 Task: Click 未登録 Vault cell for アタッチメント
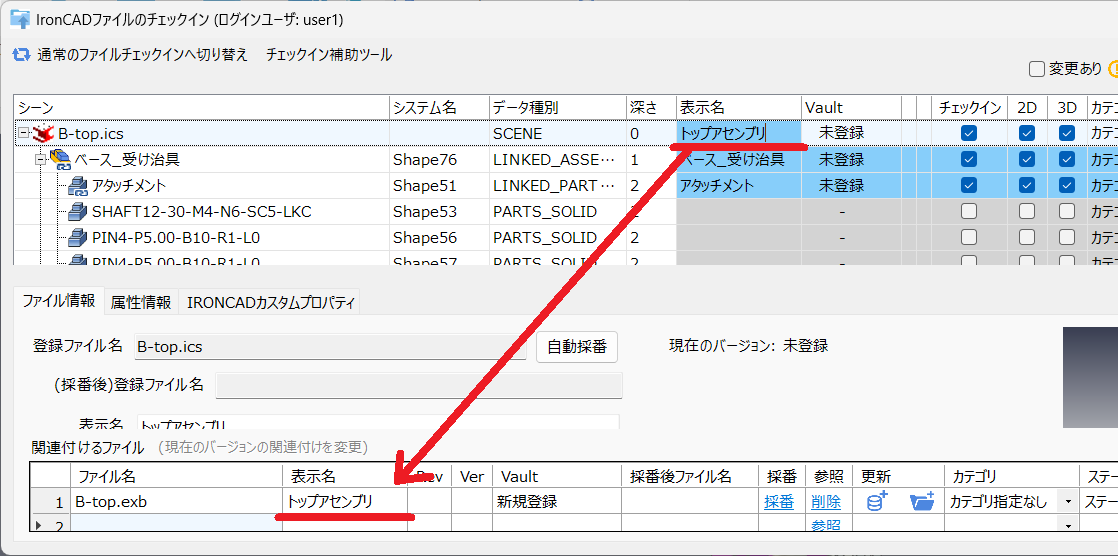pos(851,186)
